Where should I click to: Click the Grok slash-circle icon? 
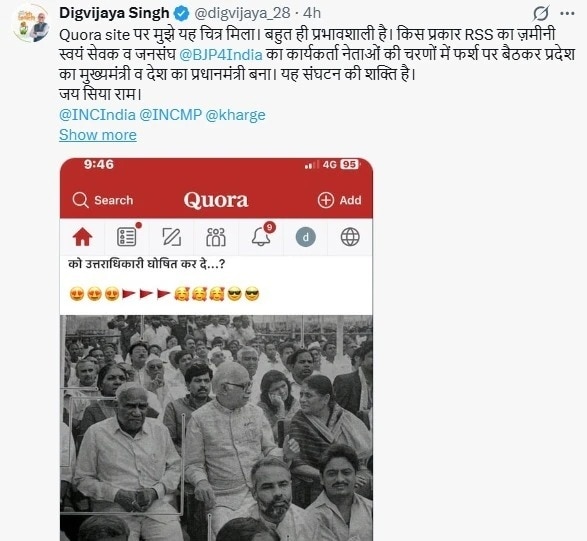coord(541,14)
